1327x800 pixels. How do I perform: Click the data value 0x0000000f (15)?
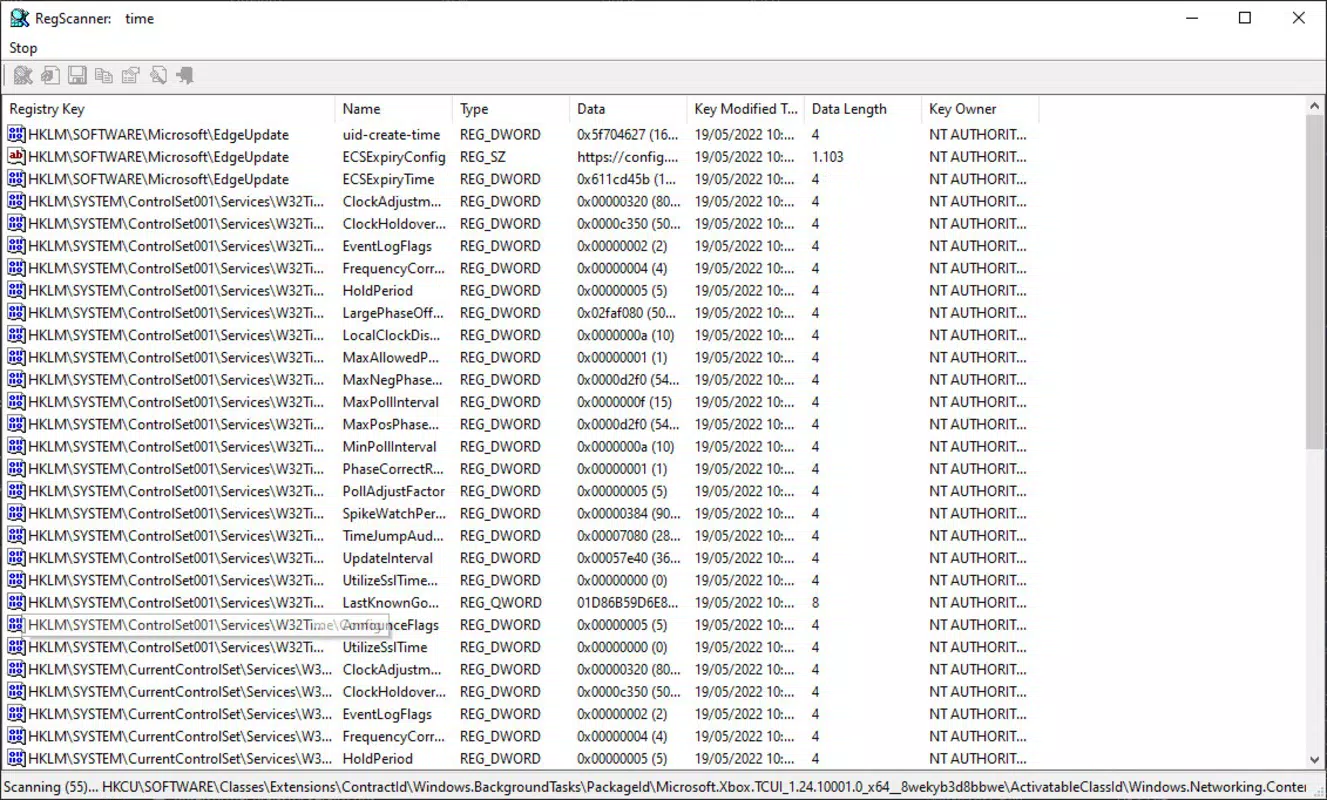click(x=624, y=402)
